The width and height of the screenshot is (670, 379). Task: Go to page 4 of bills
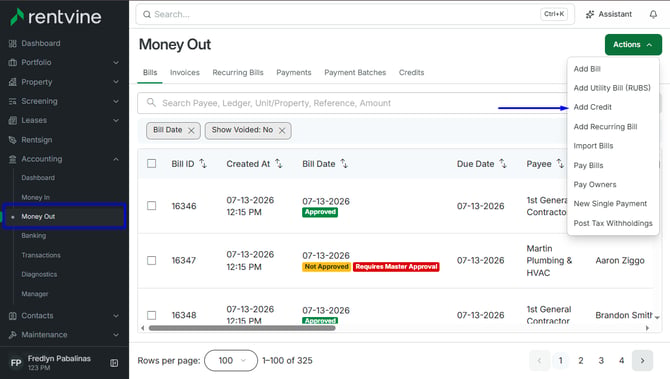tap(622, 361)
